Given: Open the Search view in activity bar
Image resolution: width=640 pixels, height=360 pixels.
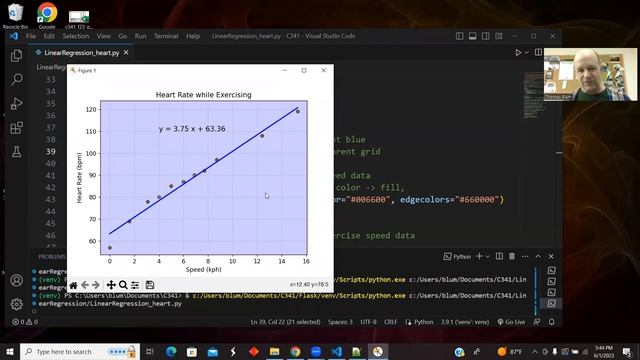Looking at the screenshot, I should tap(16, 79).
